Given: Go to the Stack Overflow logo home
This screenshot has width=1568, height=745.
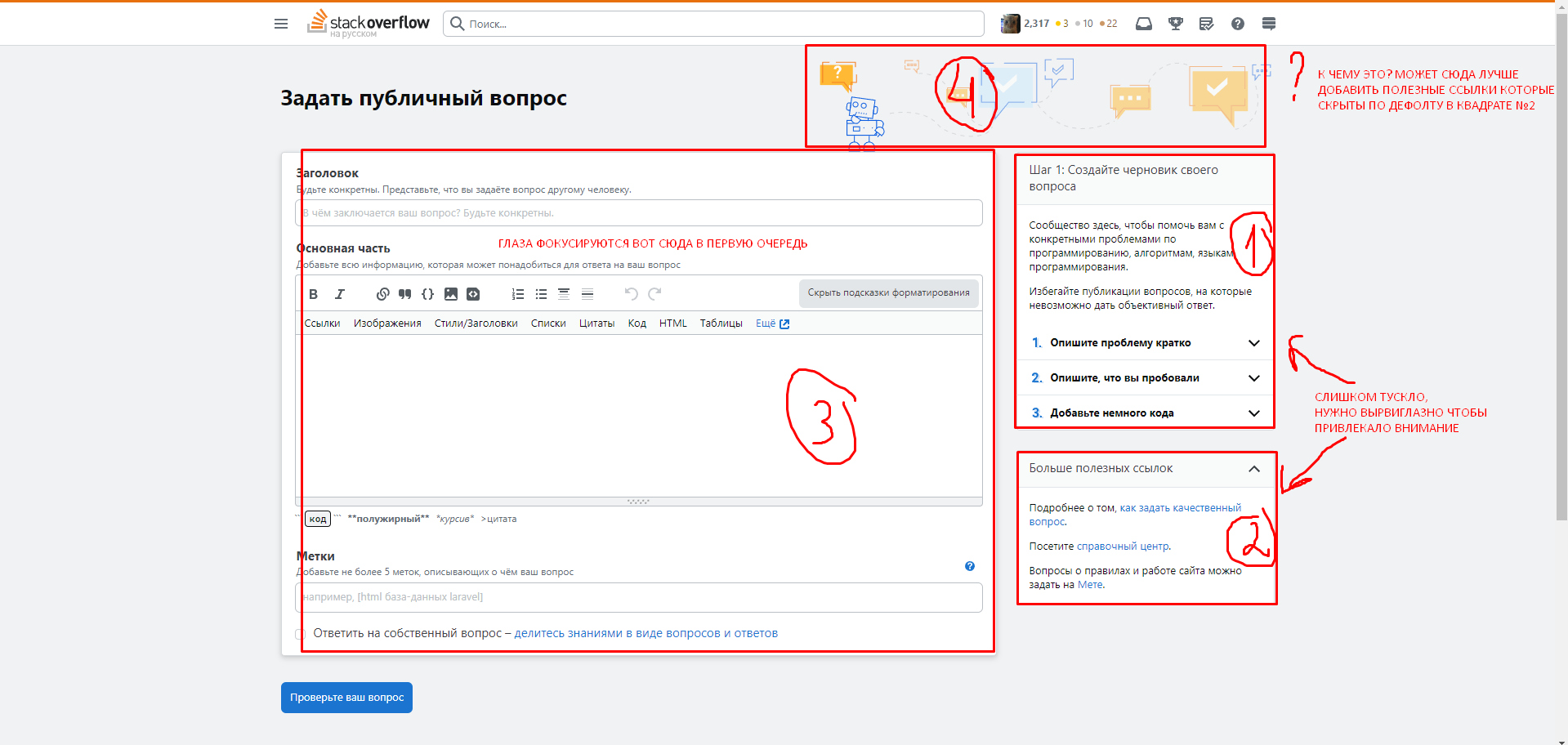Looking at the screenshot, I should point(369,23).
